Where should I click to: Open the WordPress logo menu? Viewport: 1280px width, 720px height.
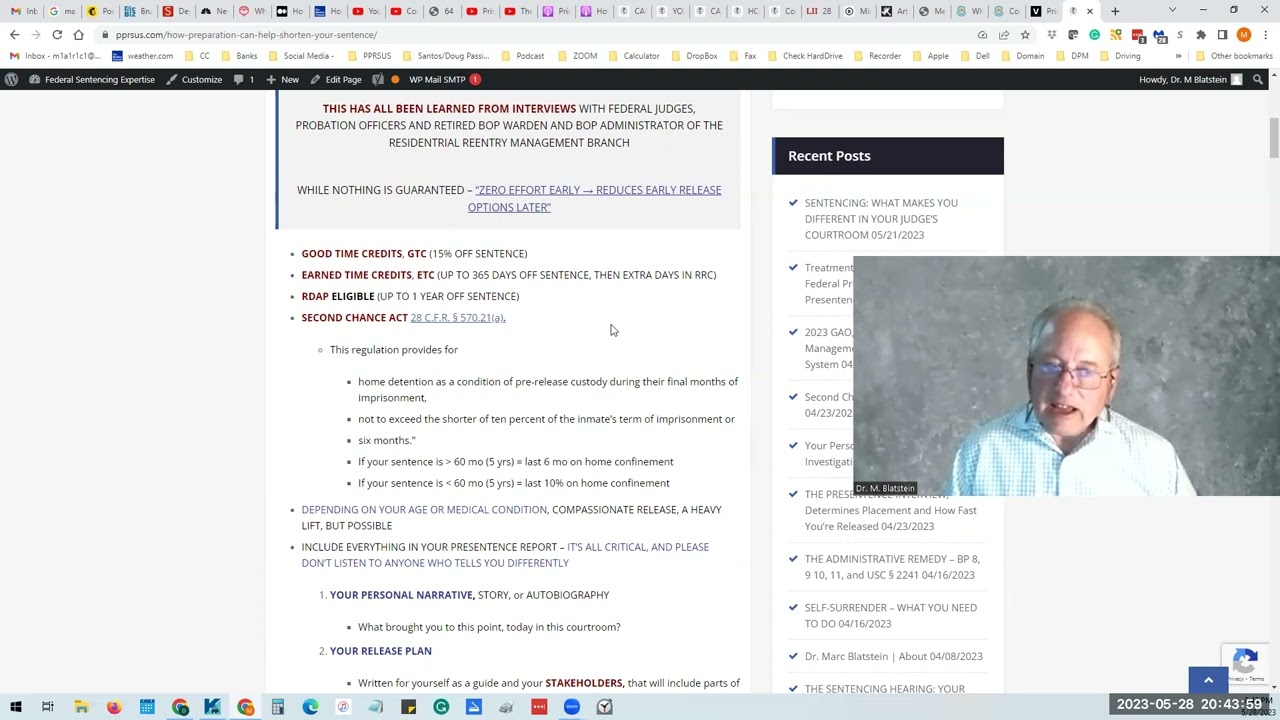11,79
